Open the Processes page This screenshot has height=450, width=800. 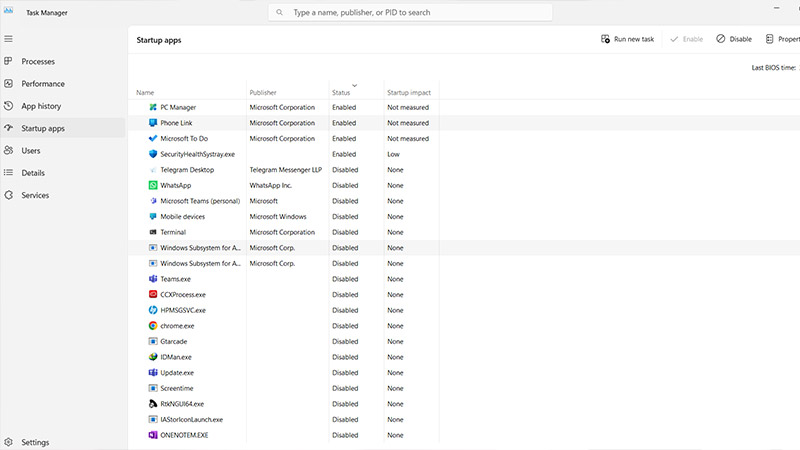click(38, 61)
